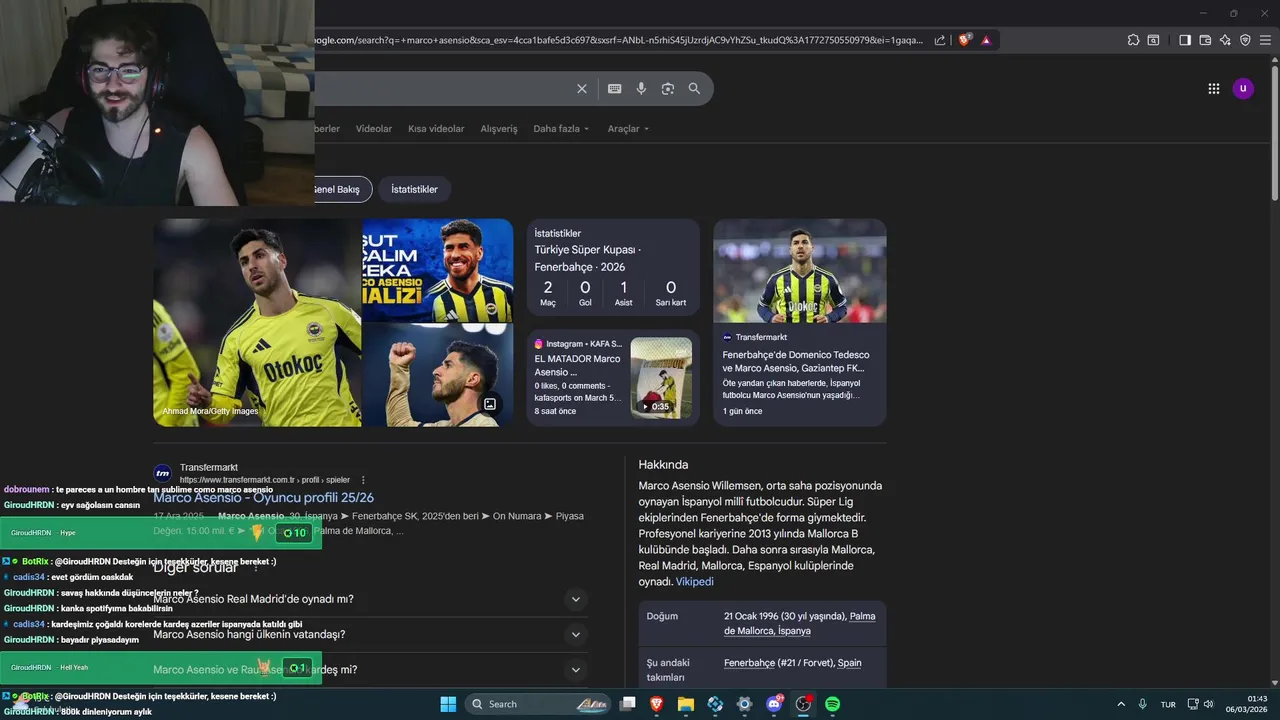The width and height of the screenshot is (1280, 720).
Task: Switch to the Videolar tab
Action: (x=374, y=129)
